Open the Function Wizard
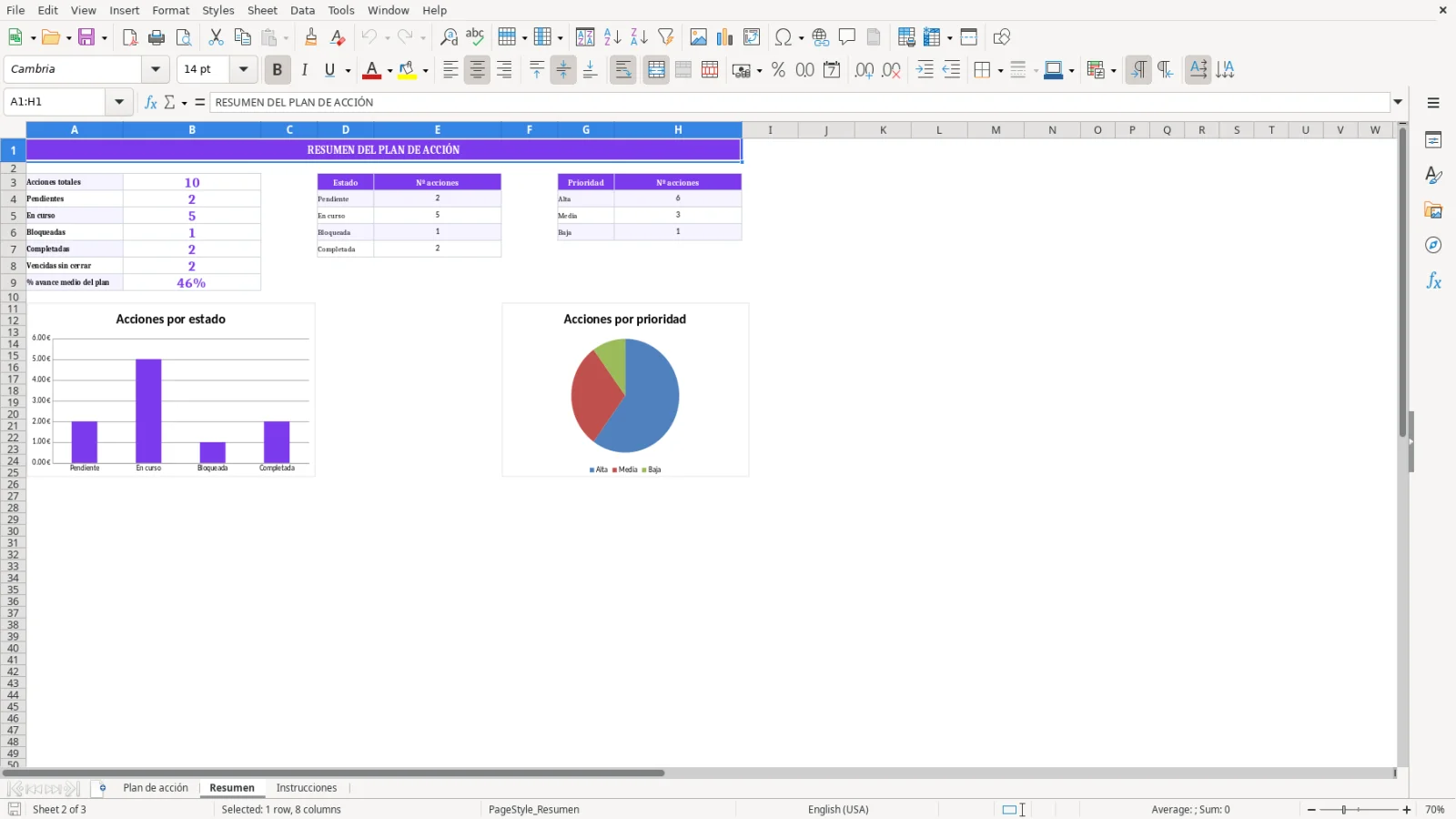1456x819 pixels. click(x=151, y=102)
